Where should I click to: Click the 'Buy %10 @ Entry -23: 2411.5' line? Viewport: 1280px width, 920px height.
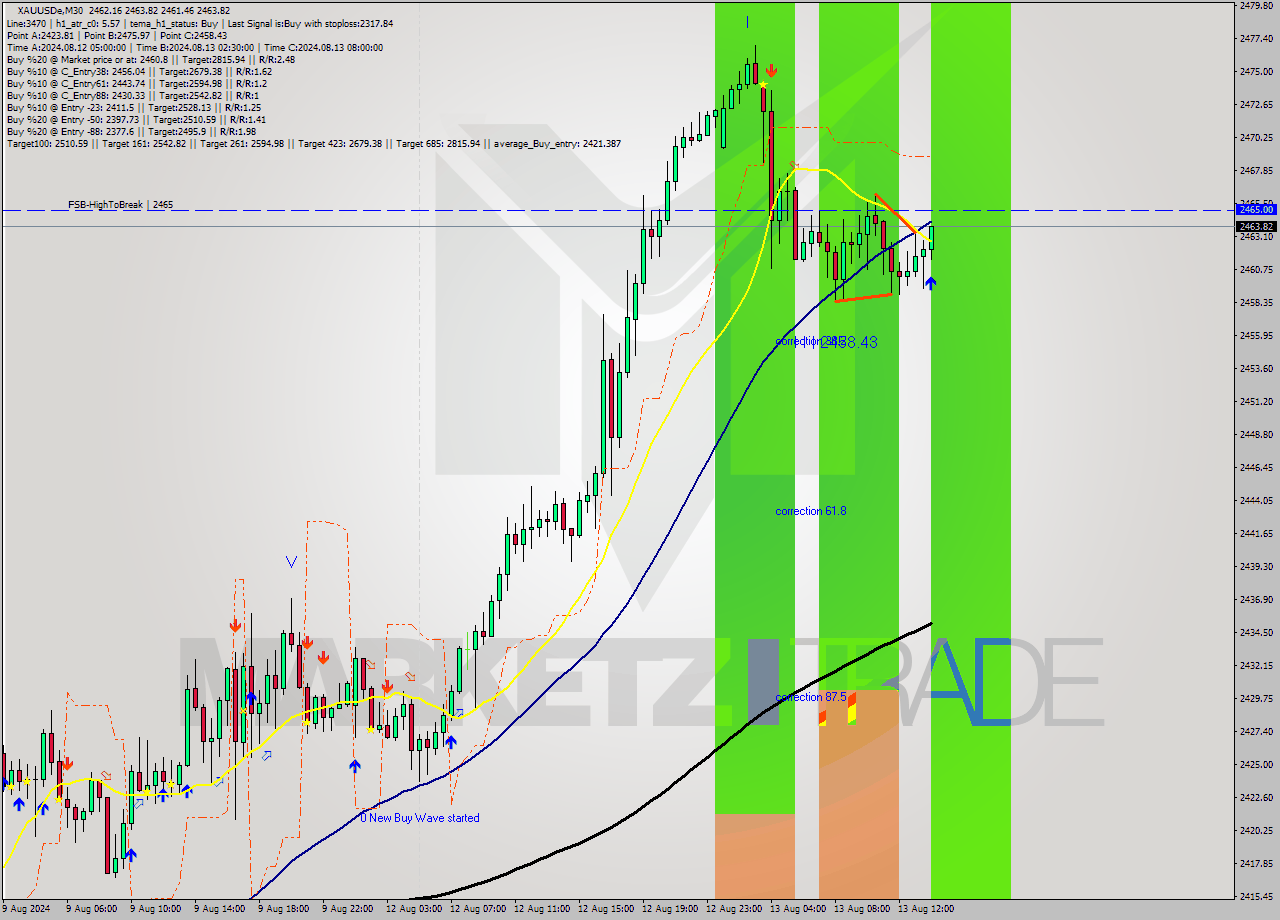(134, 107)
